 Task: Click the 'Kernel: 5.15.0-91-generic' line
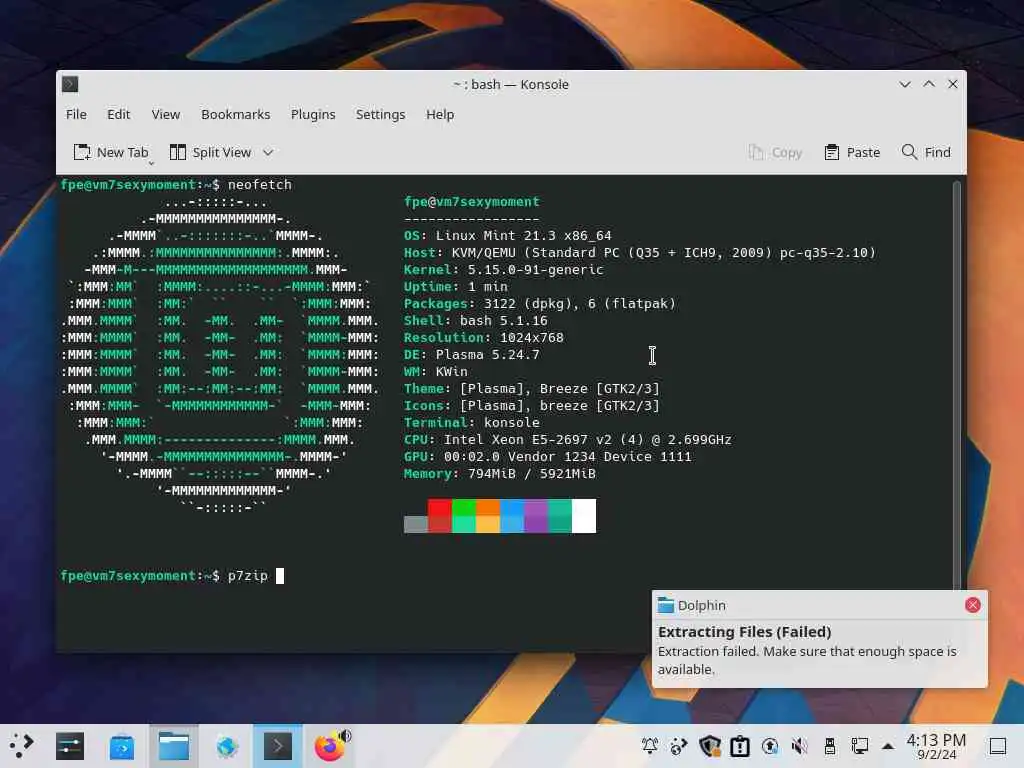coord(504,270)
